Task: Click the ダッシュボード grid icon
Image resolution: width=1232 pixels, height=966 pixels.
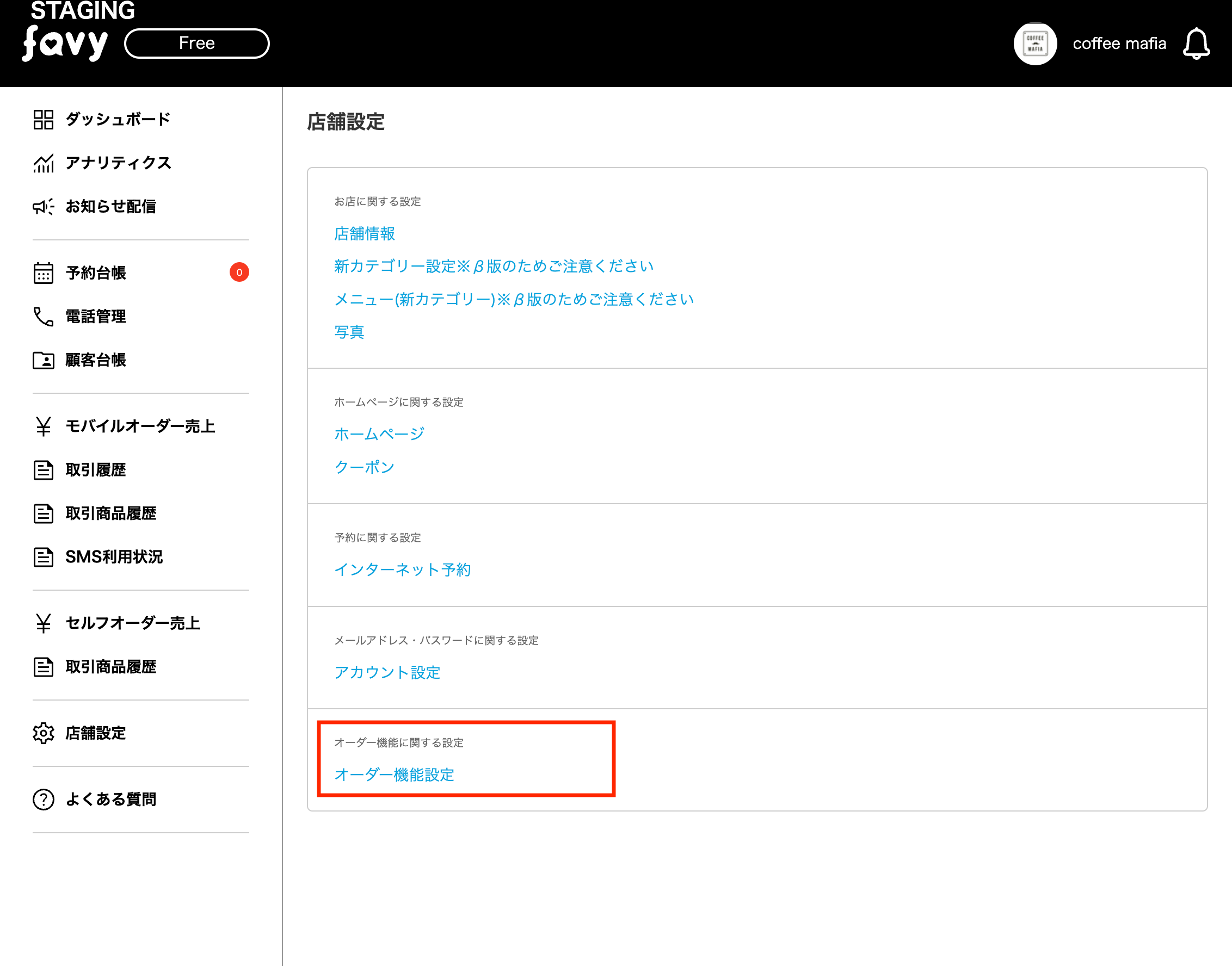Action: click(43, 119)
